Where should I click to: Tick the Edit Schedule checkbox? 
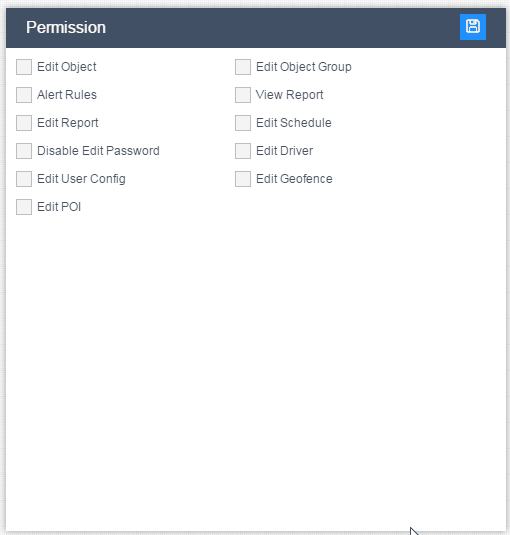243,123
